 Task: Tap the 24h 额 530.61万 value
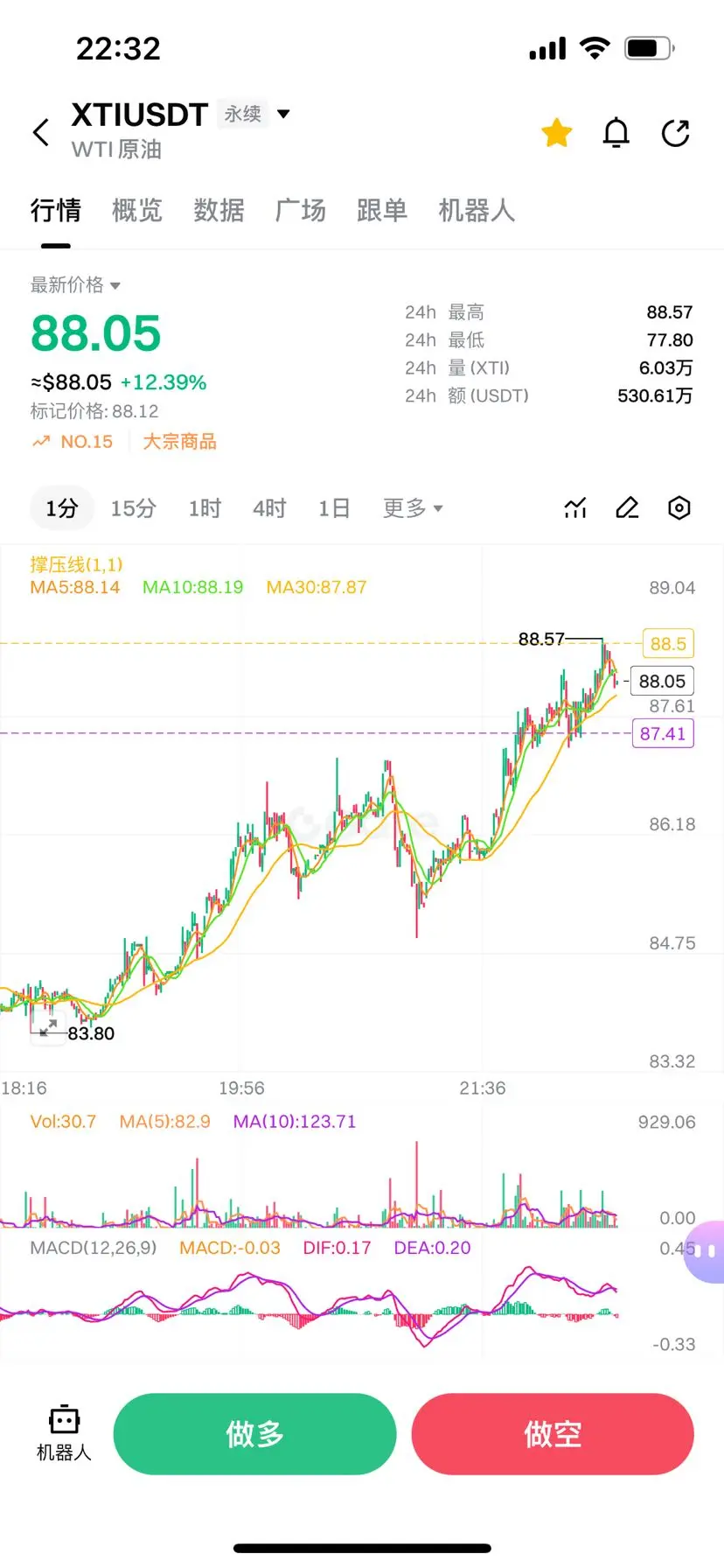point(655,395)
